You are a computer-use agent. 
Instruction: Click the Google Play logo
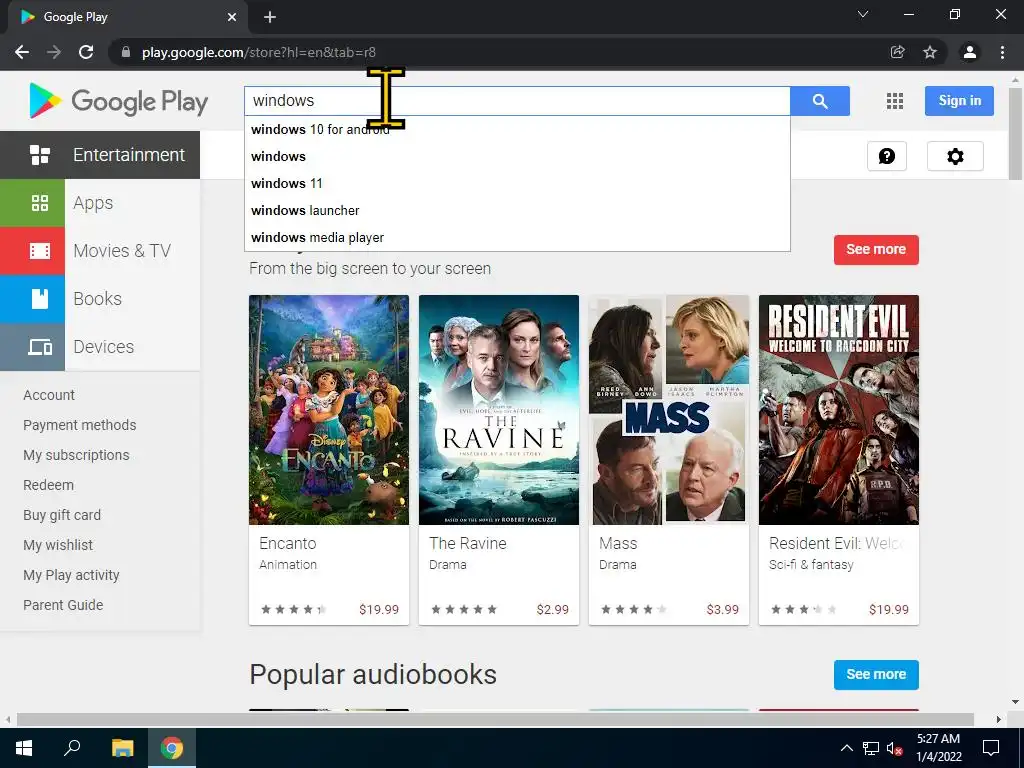tap(118, 101)
